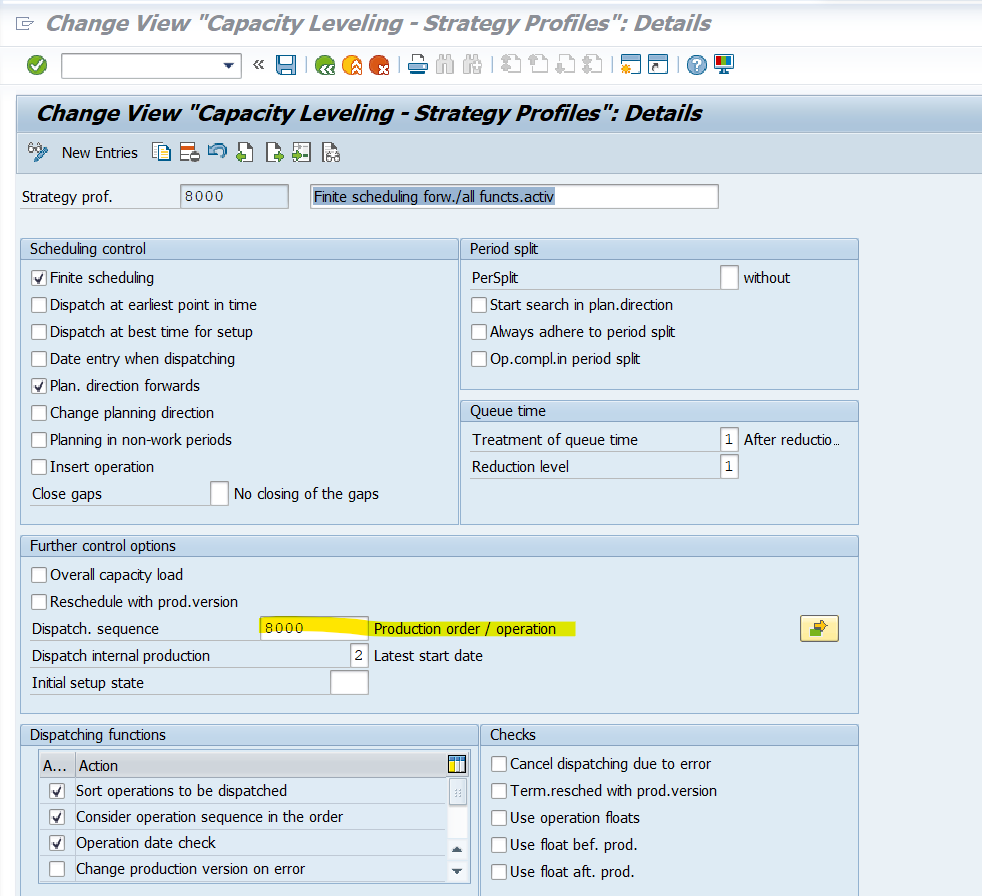Click the Strategy prof. 8000 field

coord(234,197)
